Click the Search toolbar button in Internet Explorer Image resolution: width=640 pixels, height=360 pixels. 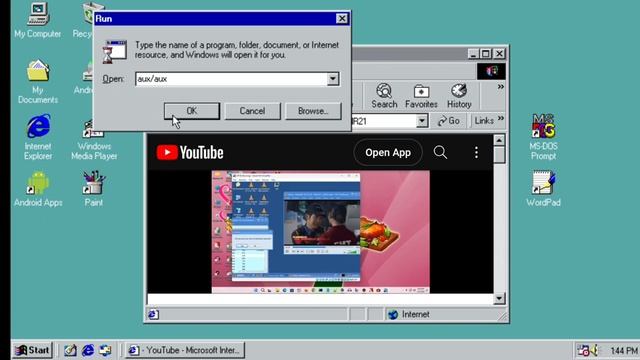pyautogui.click(x=384, y=96)
